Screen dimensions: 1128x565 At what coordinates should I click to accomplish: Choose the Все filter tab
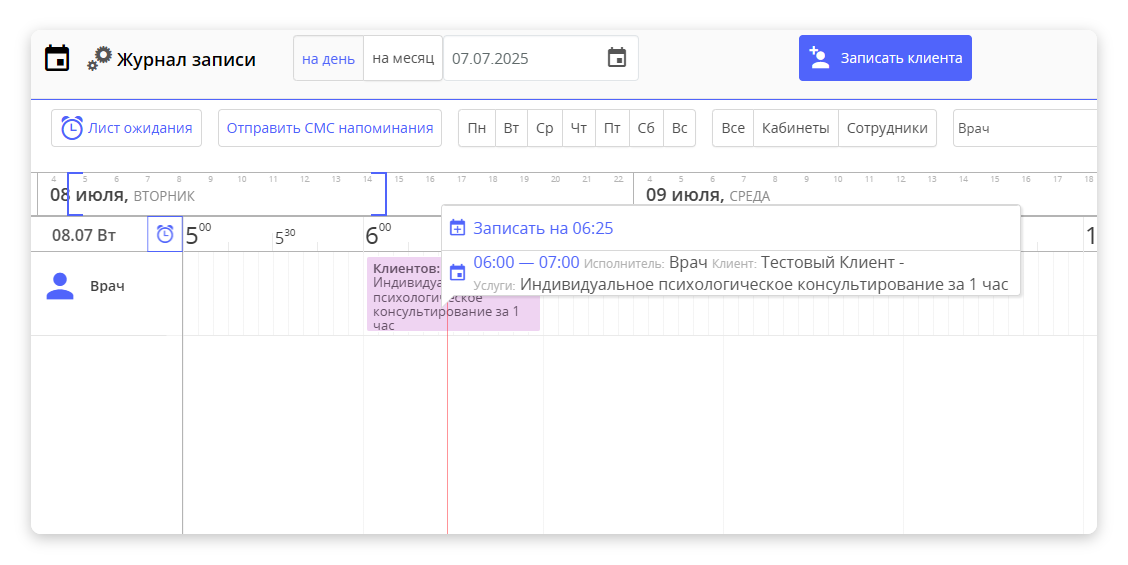click(x=733, y=128)
